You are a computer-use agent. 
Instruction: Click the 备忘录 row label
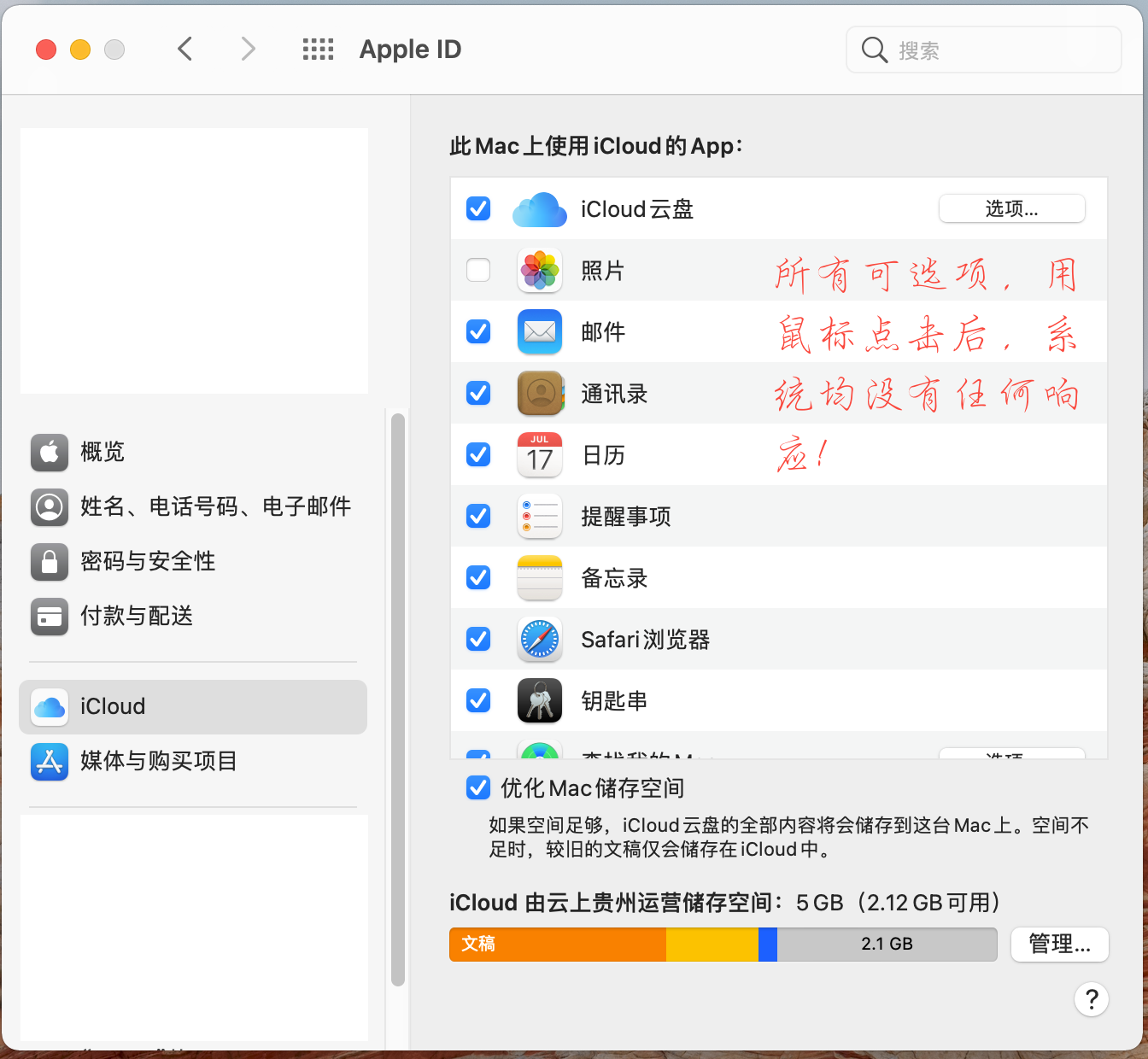[614, 578]
